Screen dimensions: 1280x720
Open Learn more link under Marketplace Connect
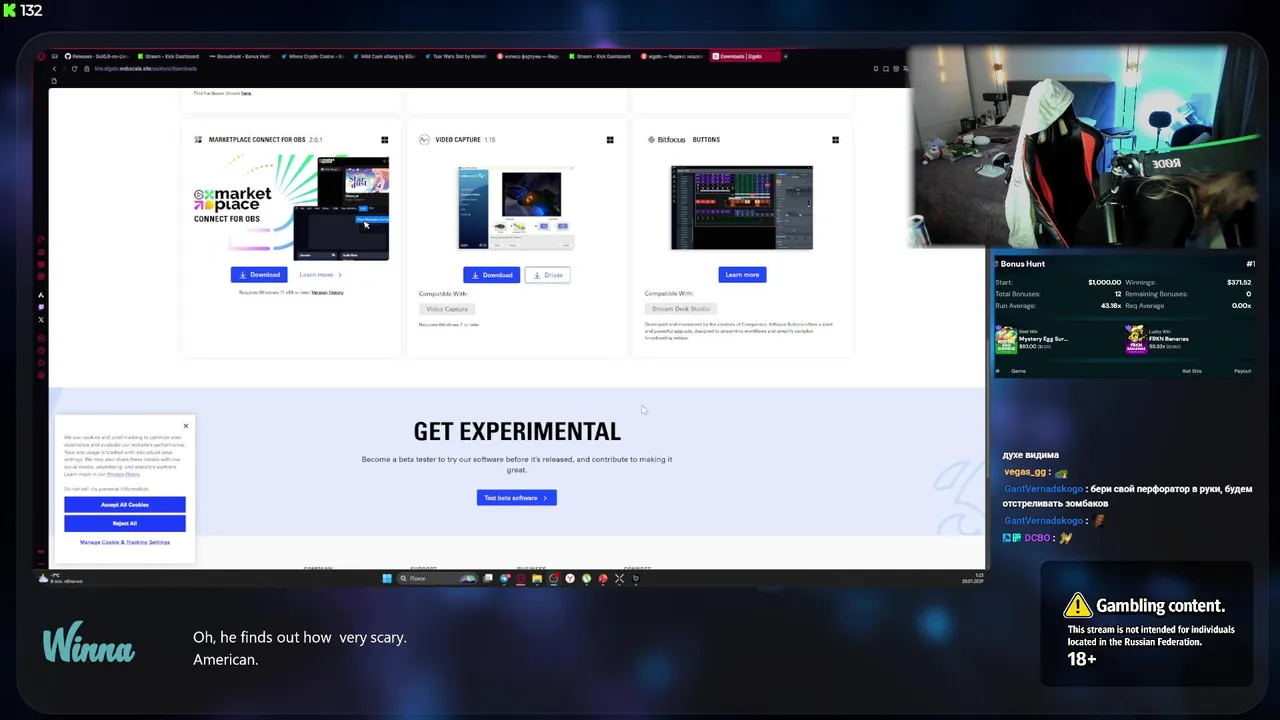320,274
